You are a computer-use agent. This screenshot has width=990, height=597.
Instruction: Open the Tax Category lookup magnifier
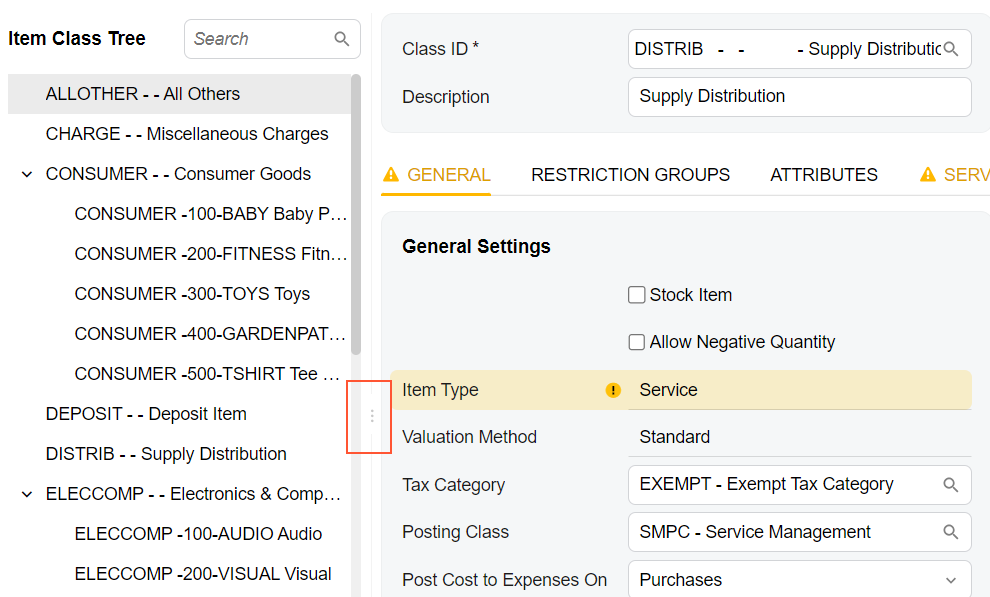pos(951,485)
